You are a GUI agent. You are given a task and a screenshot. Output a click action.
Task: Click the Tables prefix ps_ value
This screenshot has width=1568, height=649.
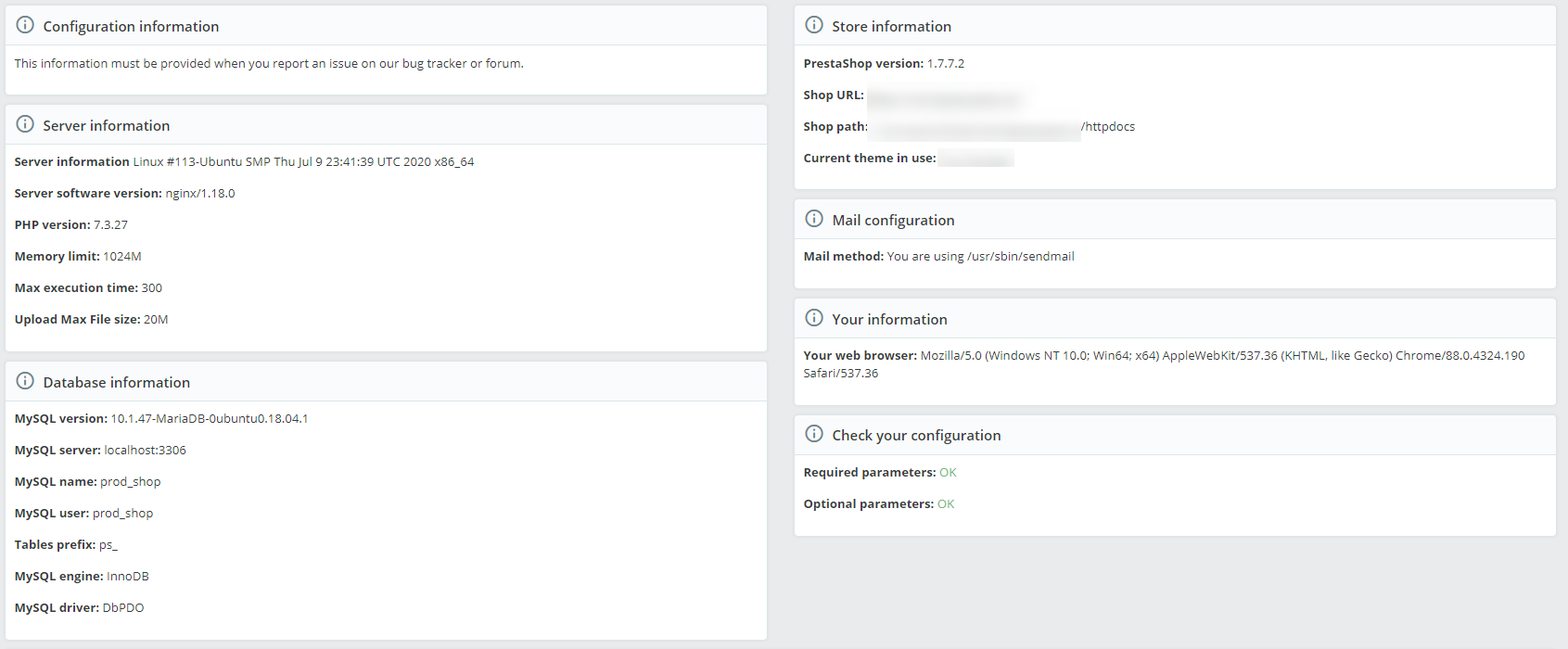coord(108,545)
